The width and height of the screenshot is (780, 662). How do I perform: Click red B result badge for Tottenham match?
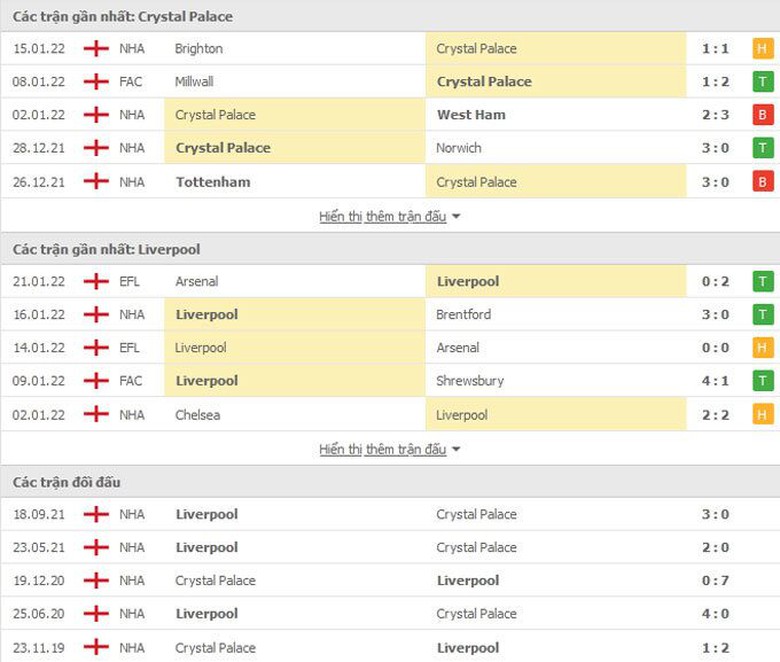763,182
